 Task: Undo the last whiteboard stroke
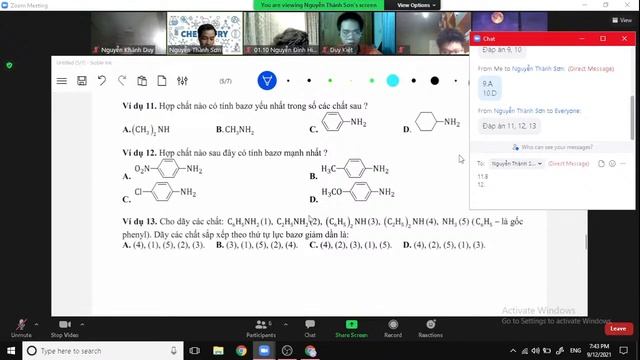point(102,81)
